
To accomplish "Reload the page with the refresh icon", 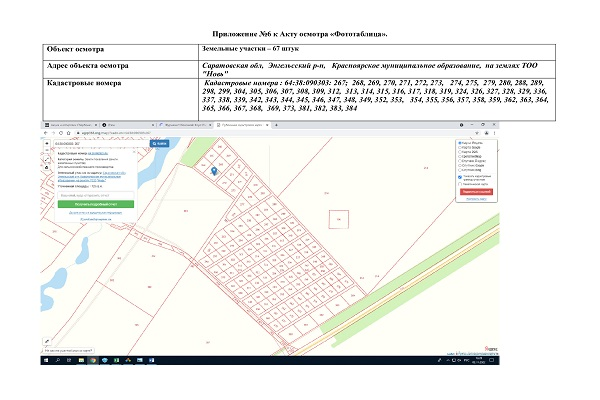I will tap(61, 131).
